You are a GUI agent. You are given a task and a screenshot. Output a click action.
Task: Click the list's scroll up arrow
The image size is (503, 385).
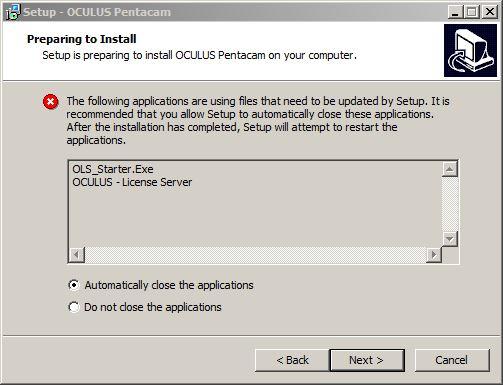(450, 169)
